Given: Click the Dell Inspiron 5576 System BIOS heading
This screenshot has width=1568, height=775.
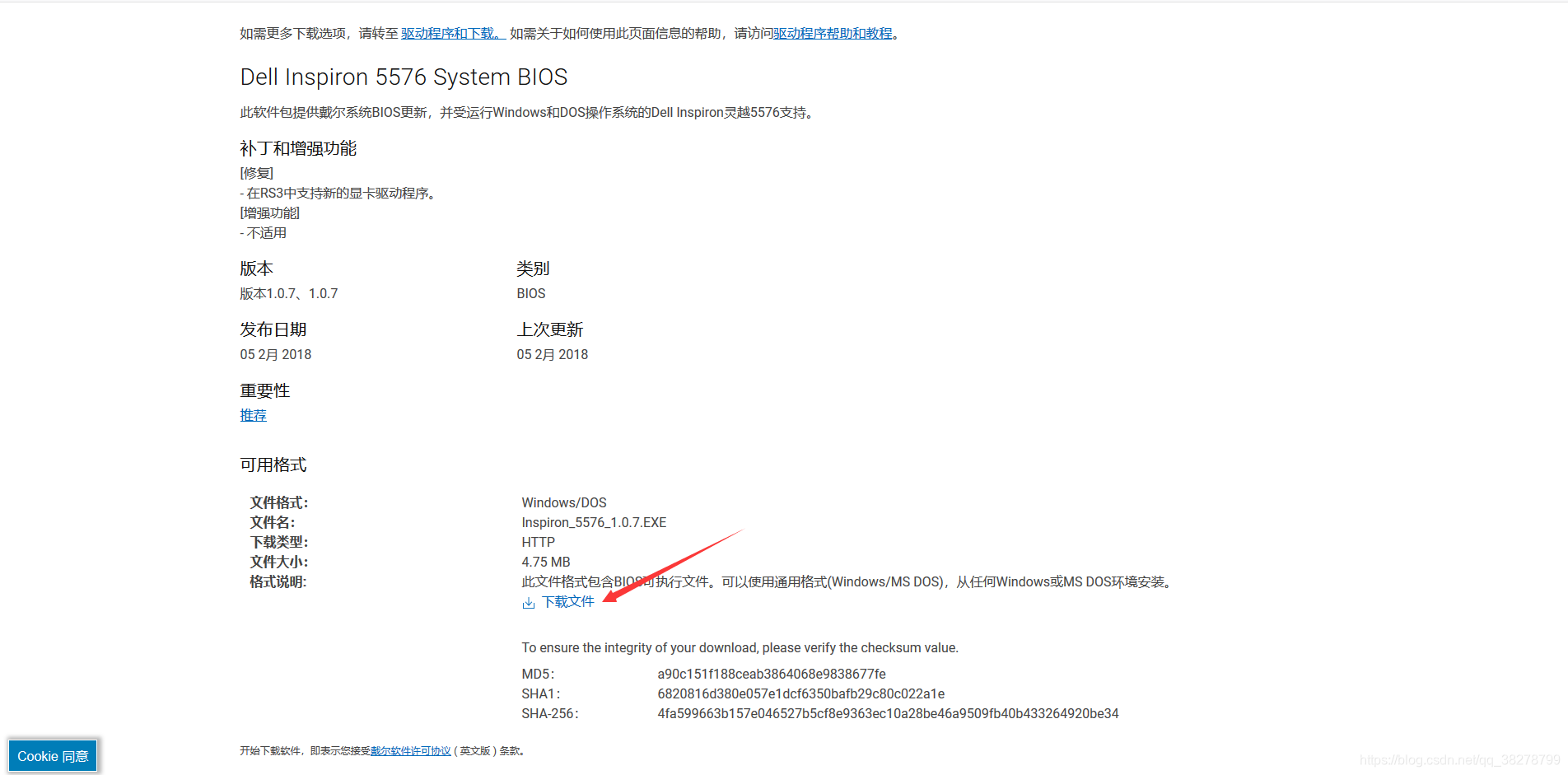Looking at the screenshot, I should coord(404,77).
